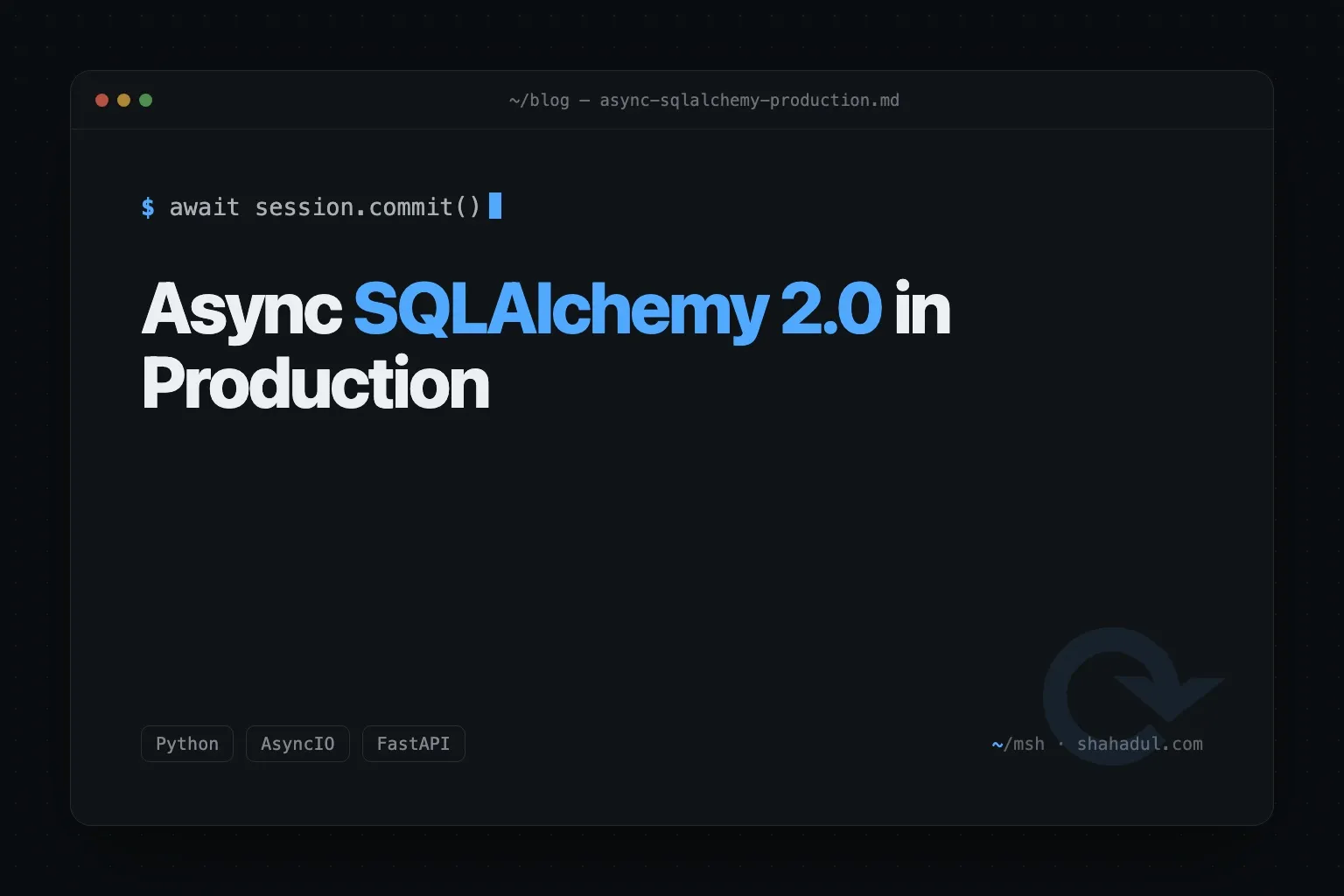Viewport: 1344px width, 896px height.
Task: Click the green maximize dot
Action: (x=146, y=101)
